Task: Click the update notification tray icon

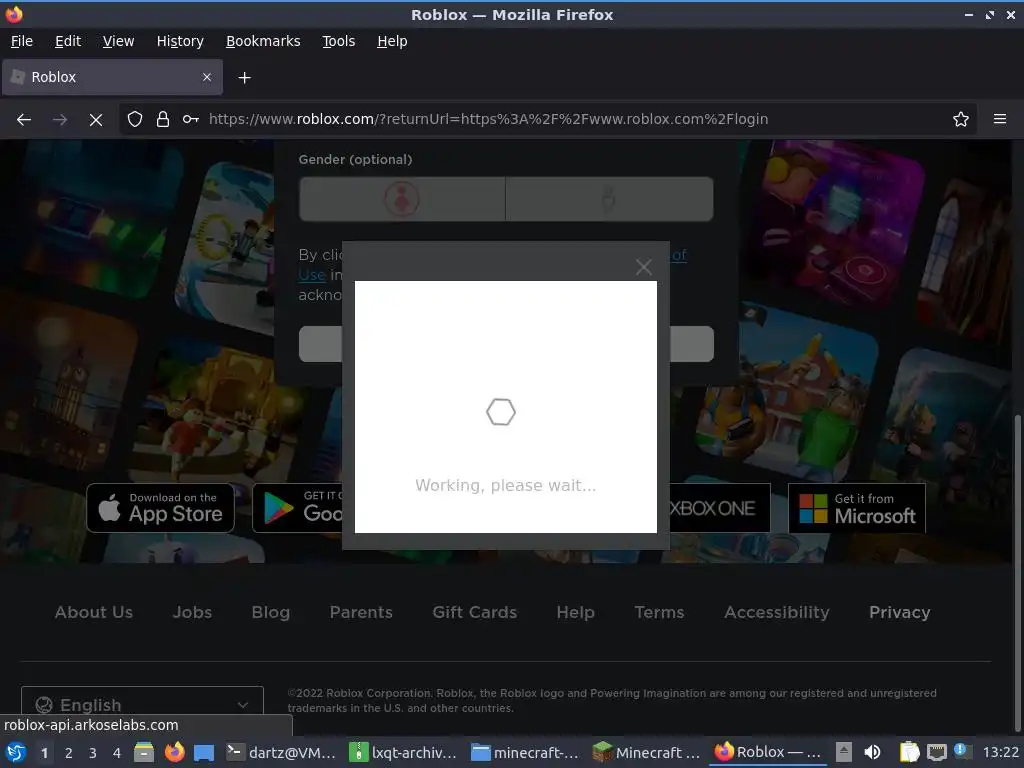Action: (962, 751)
